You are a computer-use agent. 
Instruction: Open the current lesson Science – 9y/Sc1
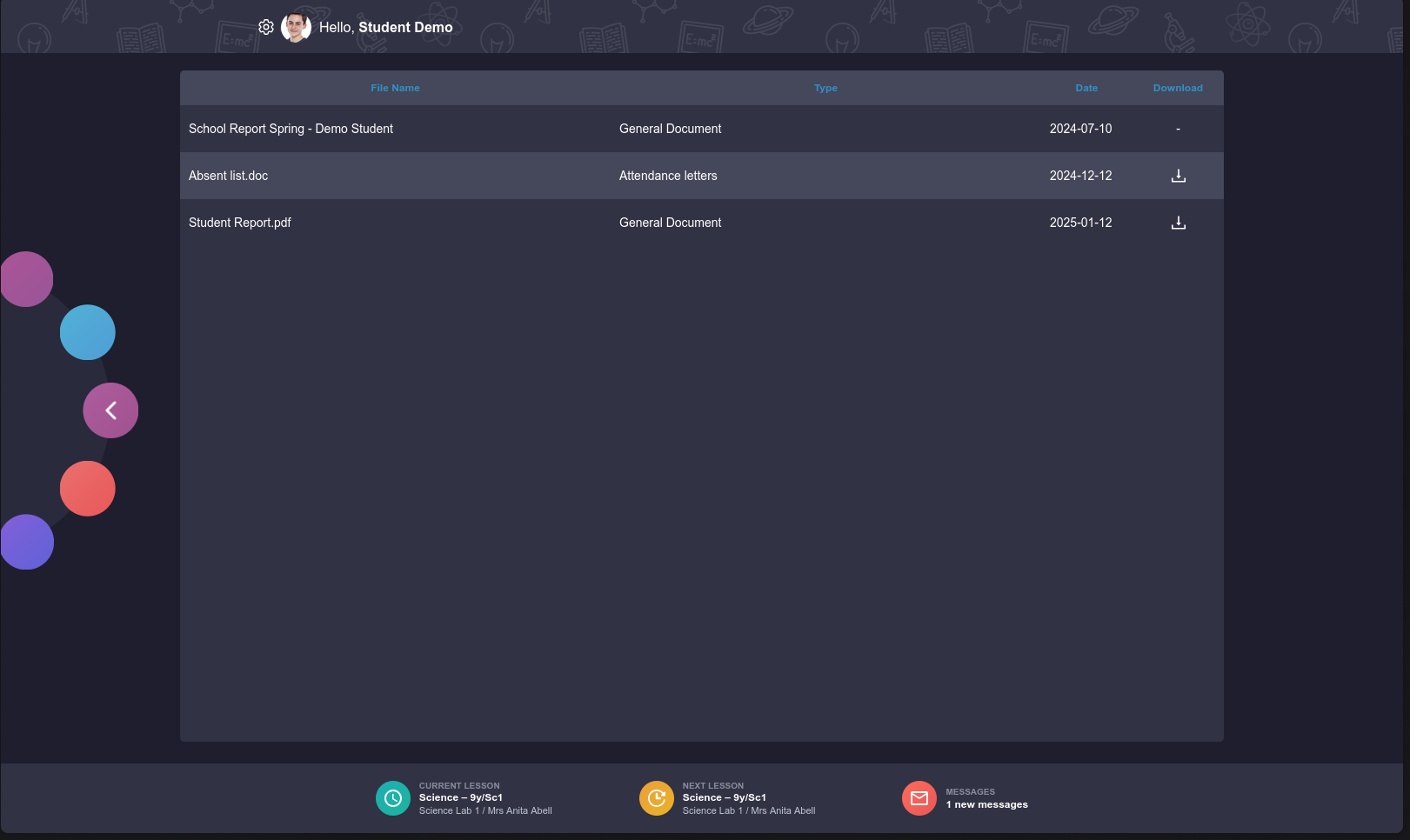461,797
